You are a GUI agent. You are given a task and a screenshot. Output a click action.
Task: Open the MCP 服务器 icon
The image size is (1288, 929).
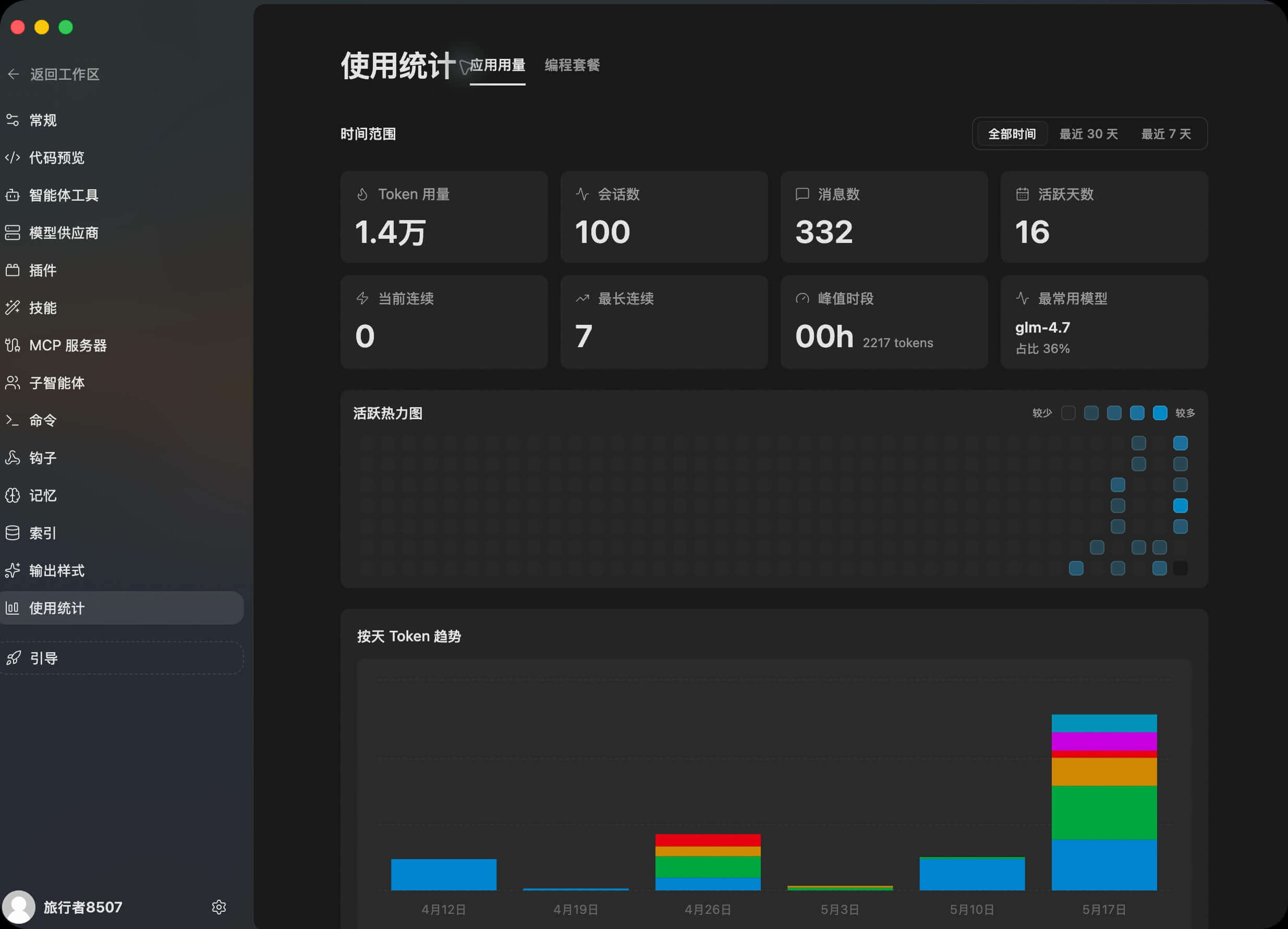13,345
